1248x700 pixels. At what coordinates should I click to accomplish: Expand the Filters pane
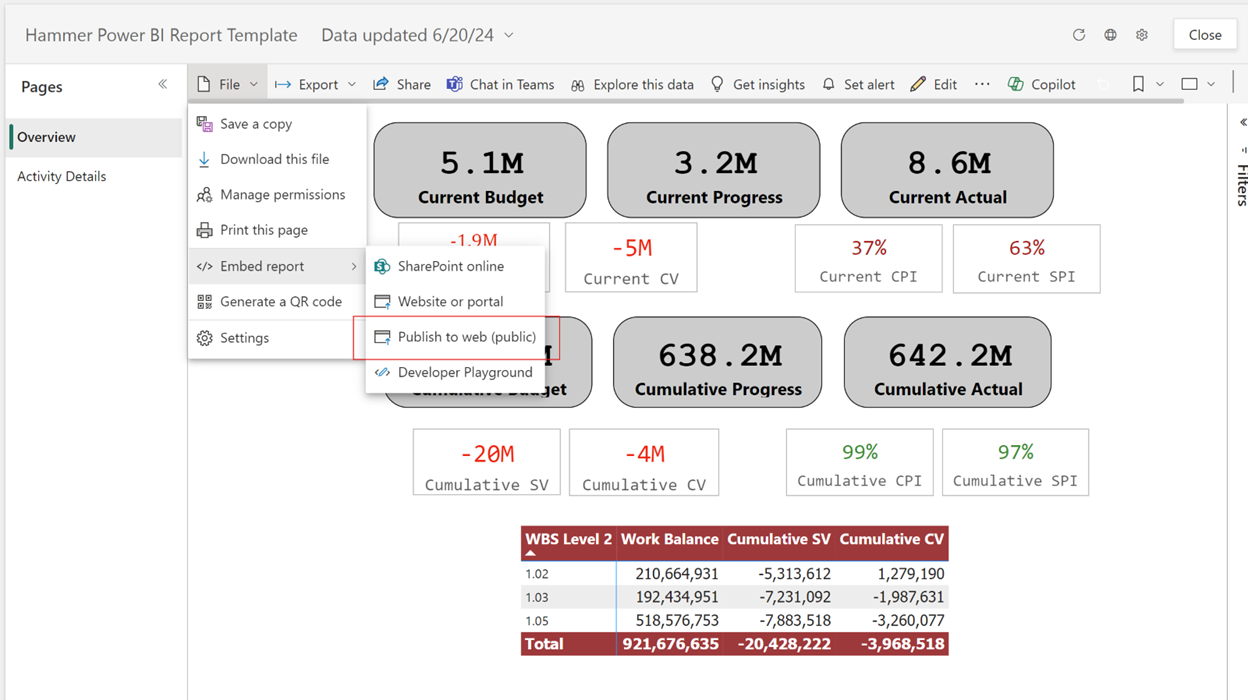pyautogui.click(x=1243, y=122)
